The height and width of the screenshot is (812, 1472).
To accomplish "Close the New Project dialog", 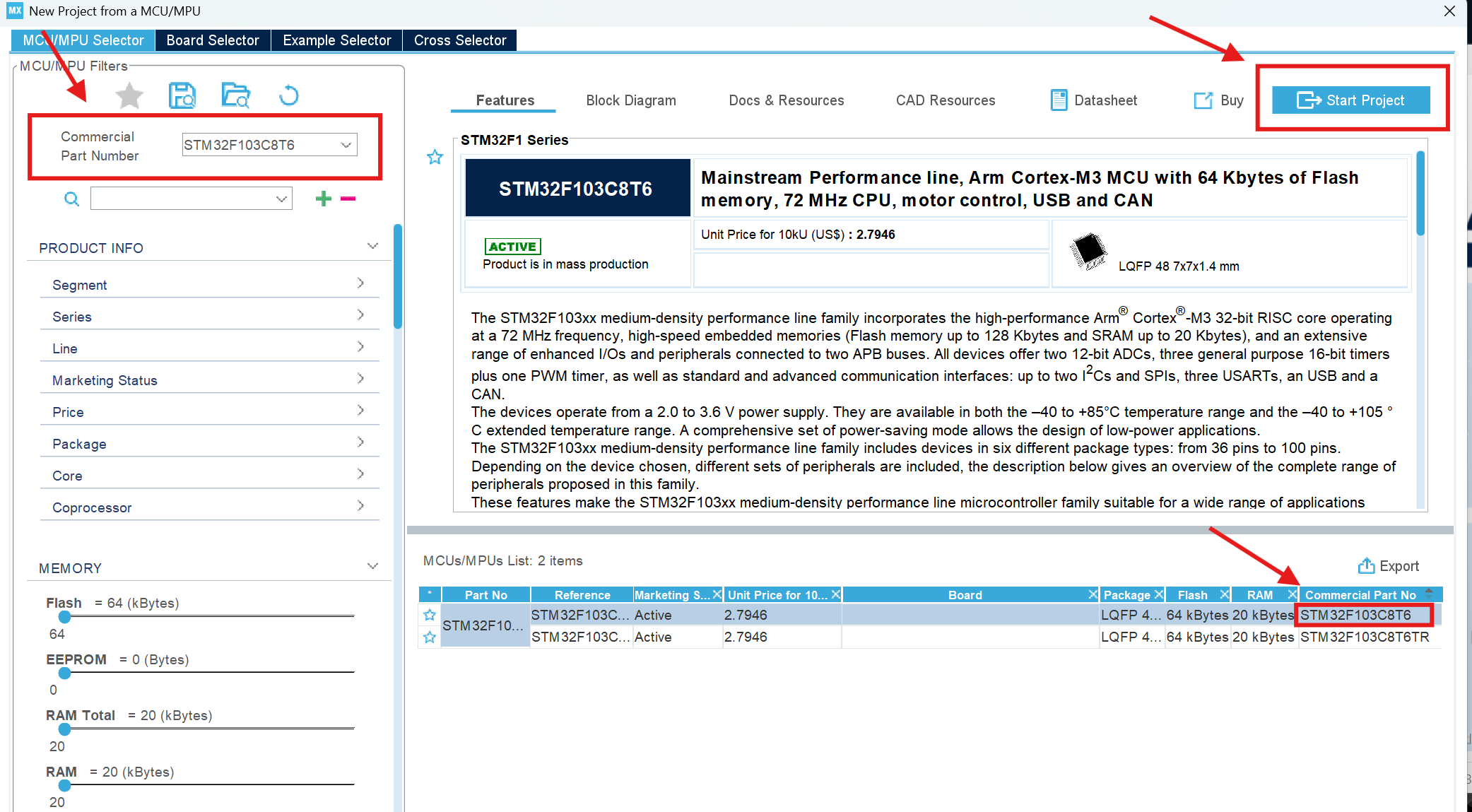I will click(1449, 11).
